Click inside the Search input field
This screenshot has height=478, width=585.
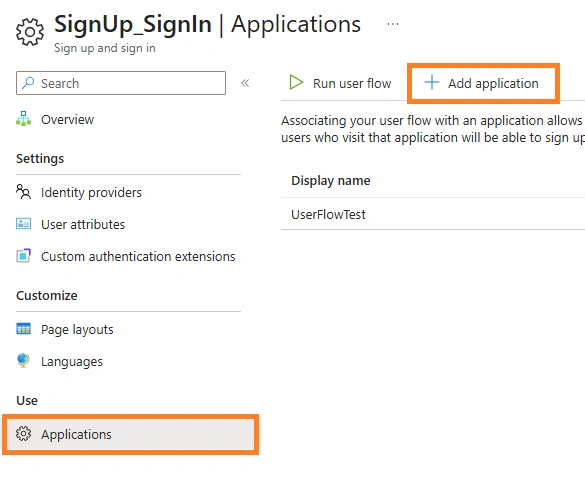click(x=121, y=83)
